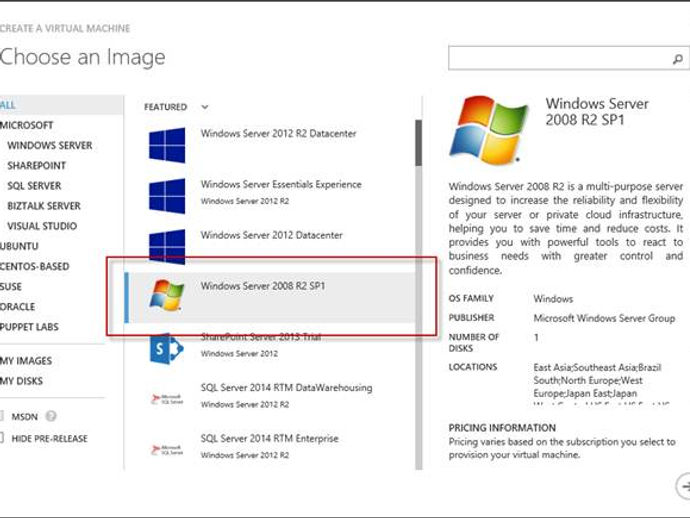Image resolution: width=690 pixels, height=518 pixels.
Task: Toggle Hide Pre-Release checkbox
Action: [x=1, y=438]
